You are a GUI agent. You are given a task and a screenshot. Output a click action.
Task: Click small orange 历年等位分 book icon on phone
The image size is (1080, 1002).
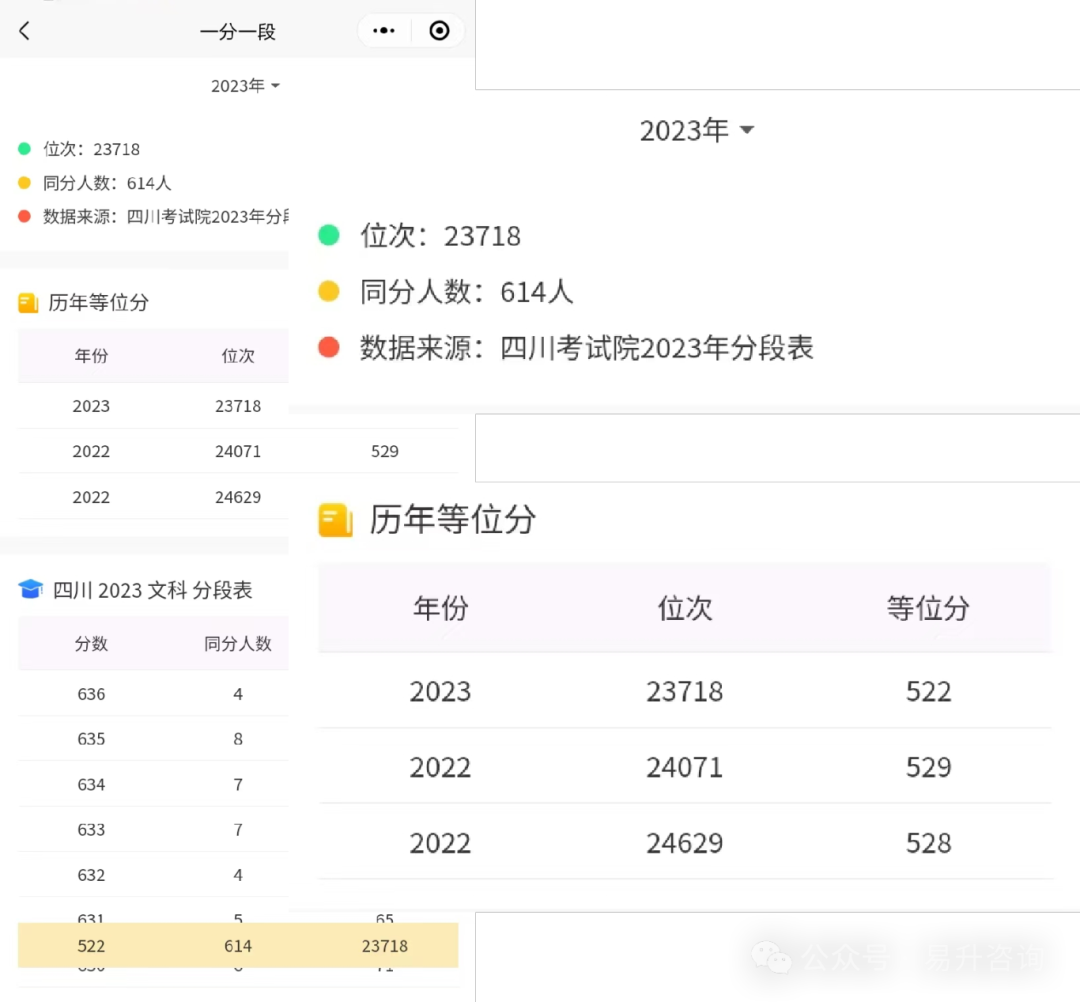[x=28, y=302]
